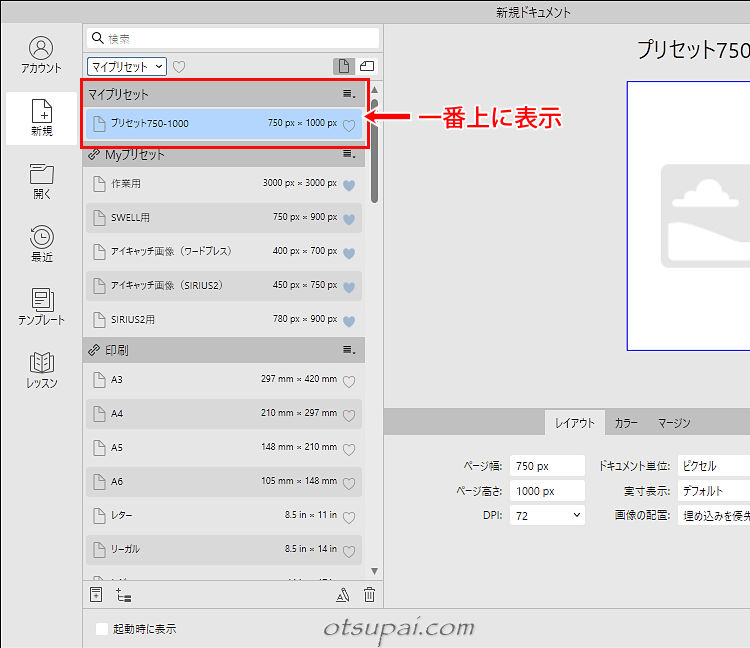
Task: Open the アカウント (Account) sidebar section
Action: tap(41, 55)
